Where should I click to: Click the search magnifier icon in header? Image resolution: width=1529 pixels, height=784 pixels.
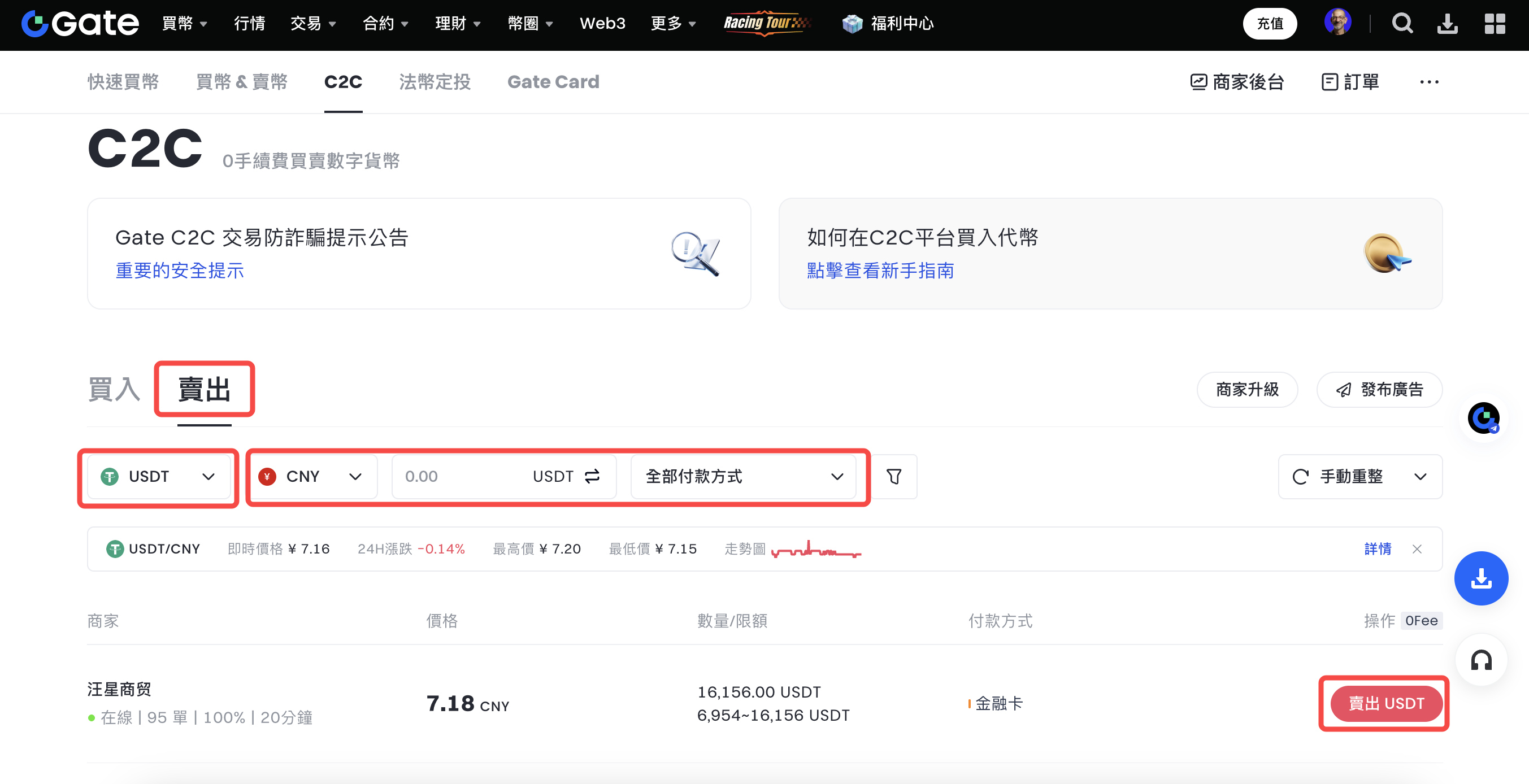1401,24
